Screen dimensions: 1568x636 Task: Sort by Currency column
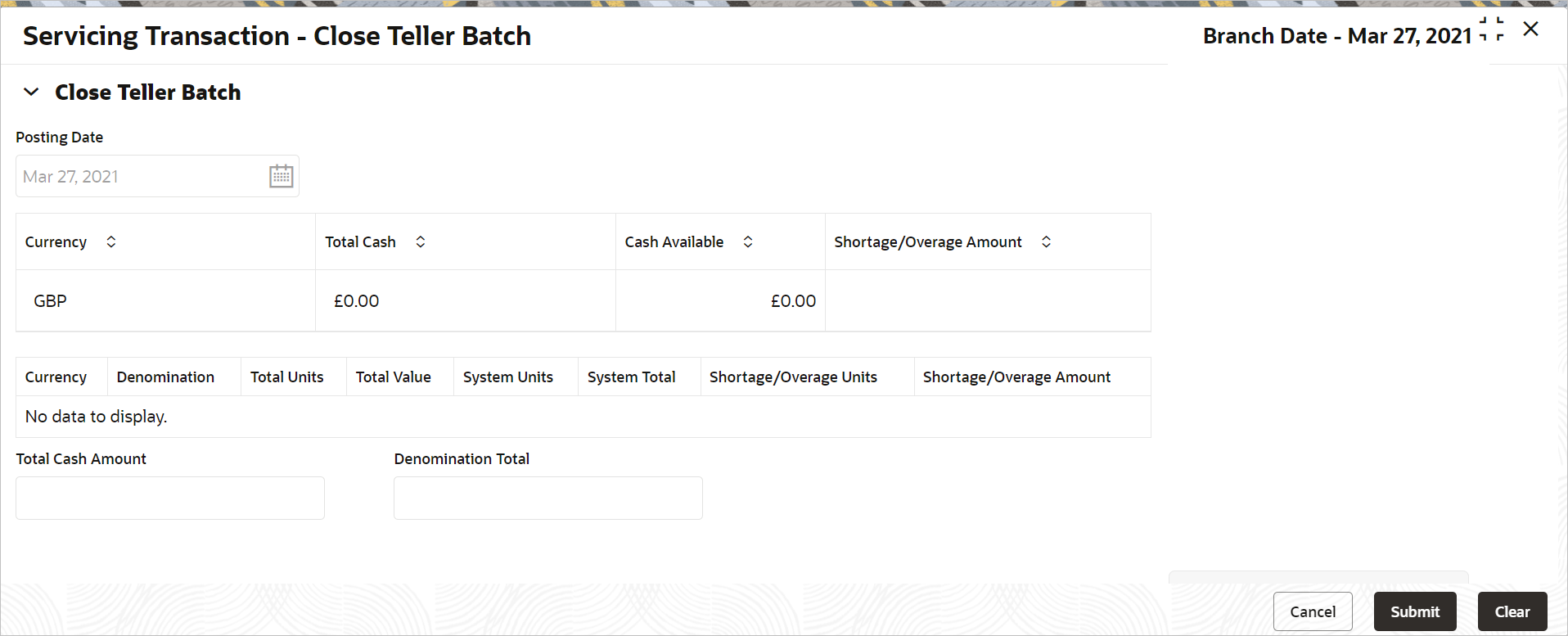pyautogui.click(x=111, y=241)
